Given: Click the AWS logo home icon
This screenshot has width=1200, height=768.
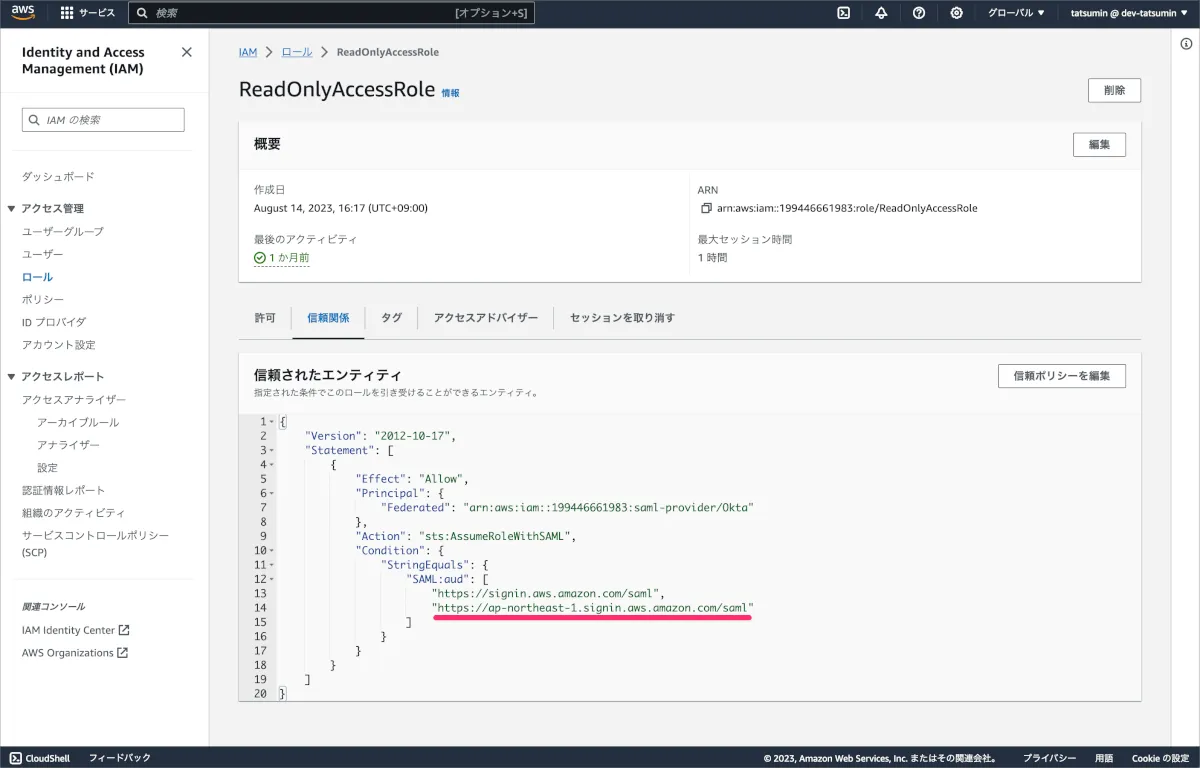Looking at the screenshot, I should point(23,13).
